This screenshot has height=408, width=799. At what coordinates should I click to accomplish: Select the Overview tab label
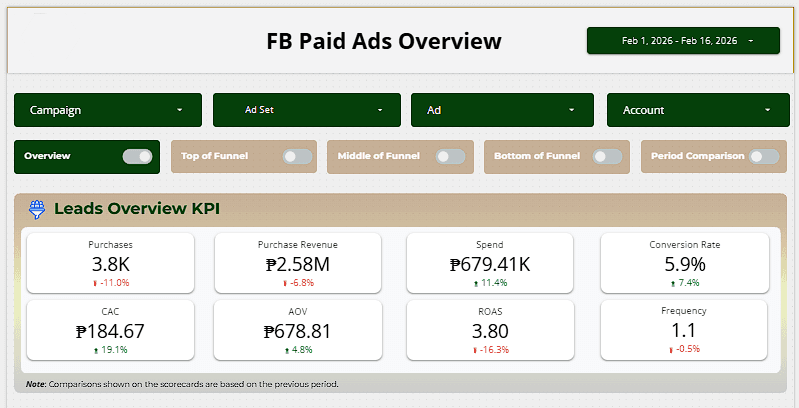click(47, 156)
